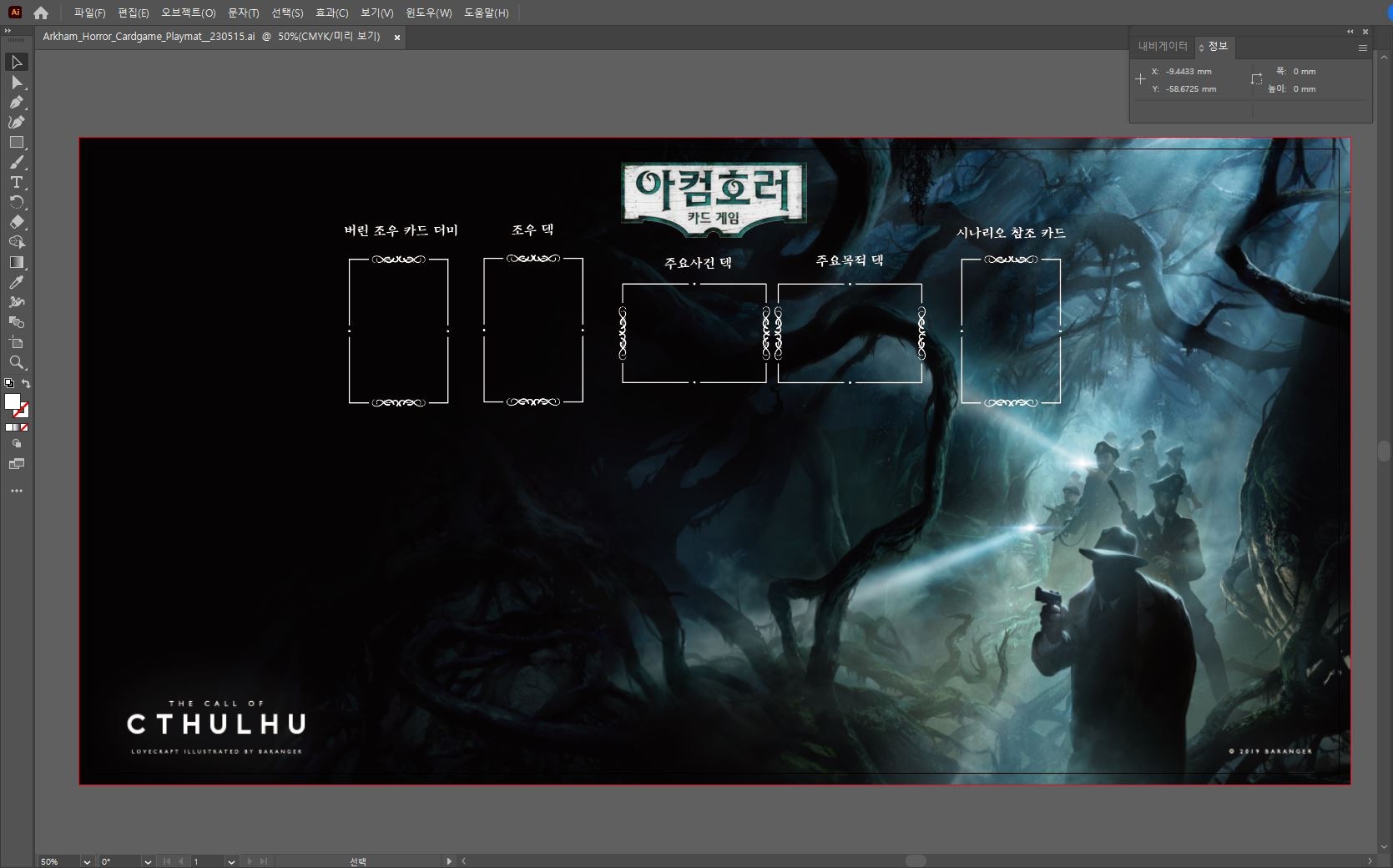Select the Eyedropper tool
This screenshot has width=1393, height=868.
(17, 283)
